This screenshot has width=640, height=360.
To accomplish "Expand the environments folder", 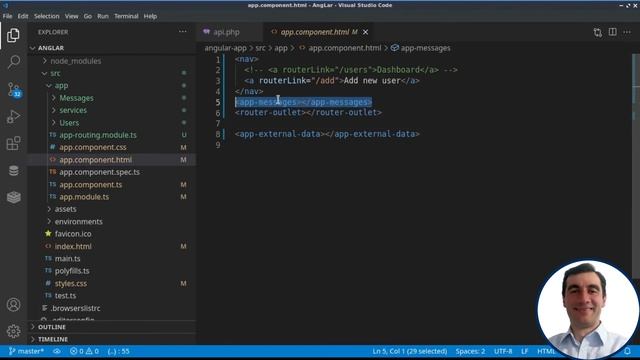I will 78,222.
